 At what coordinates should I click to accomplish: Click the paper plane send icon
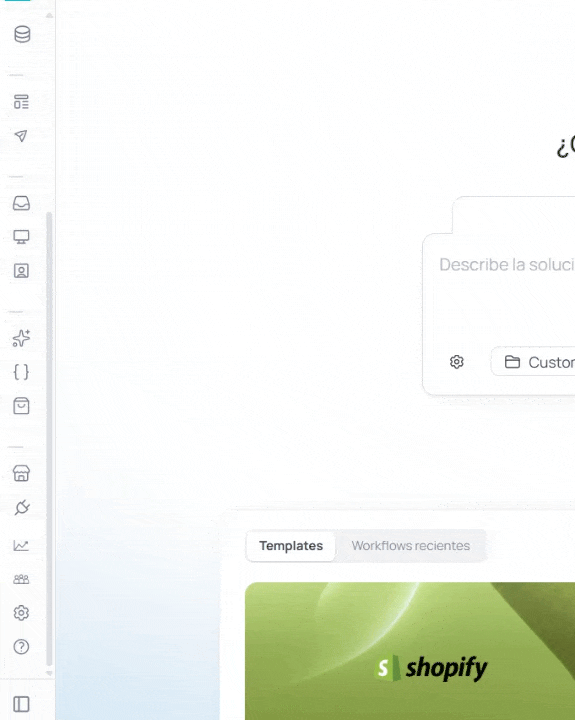21,135
